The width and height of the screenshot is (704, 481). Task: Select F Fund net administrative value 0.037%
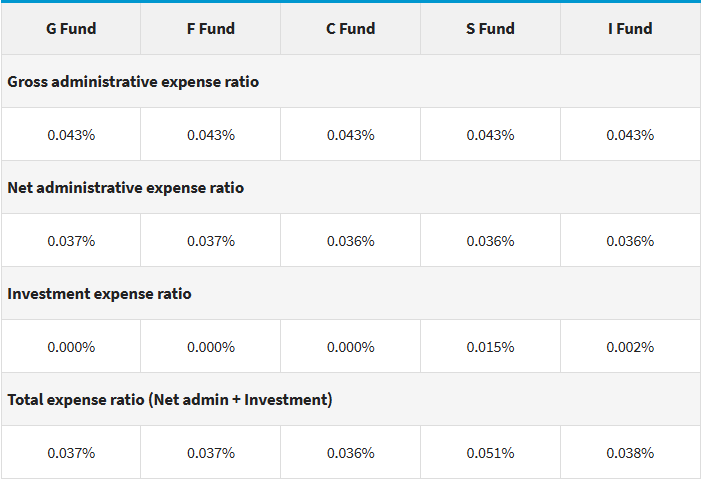point(211,241)
